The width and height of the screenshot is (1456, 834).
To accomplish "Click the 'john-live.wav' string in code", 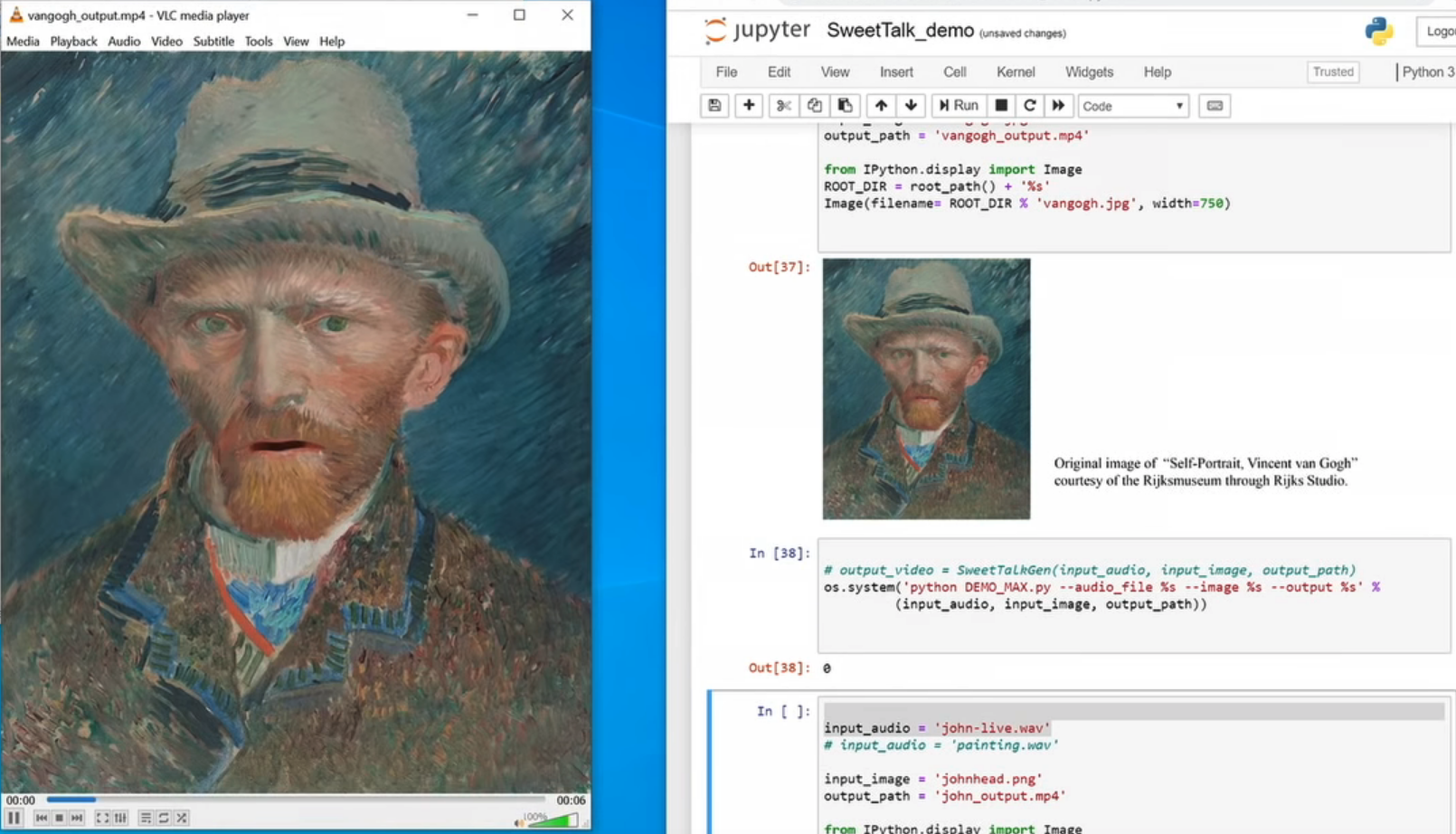I will (x=992, y=728).
